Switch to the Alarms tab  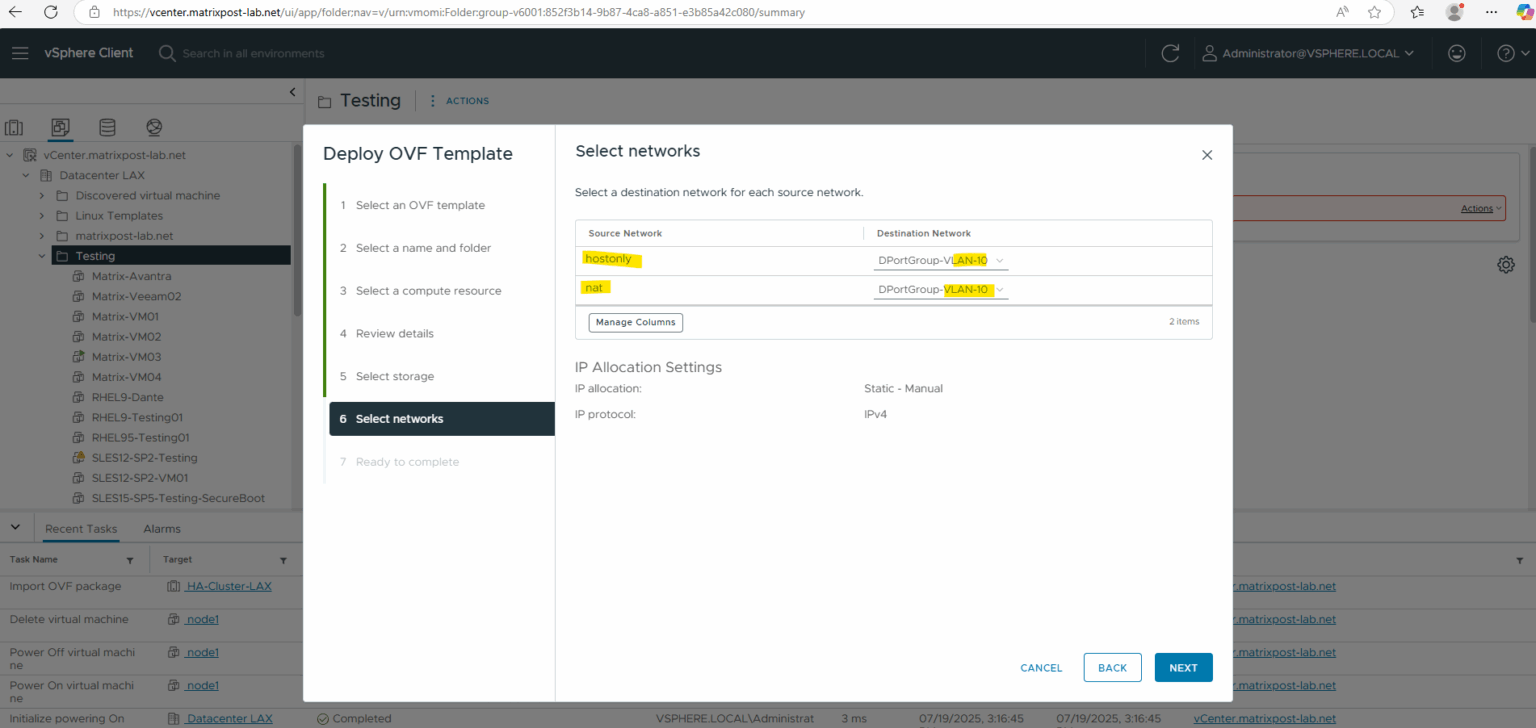point(161,528)
